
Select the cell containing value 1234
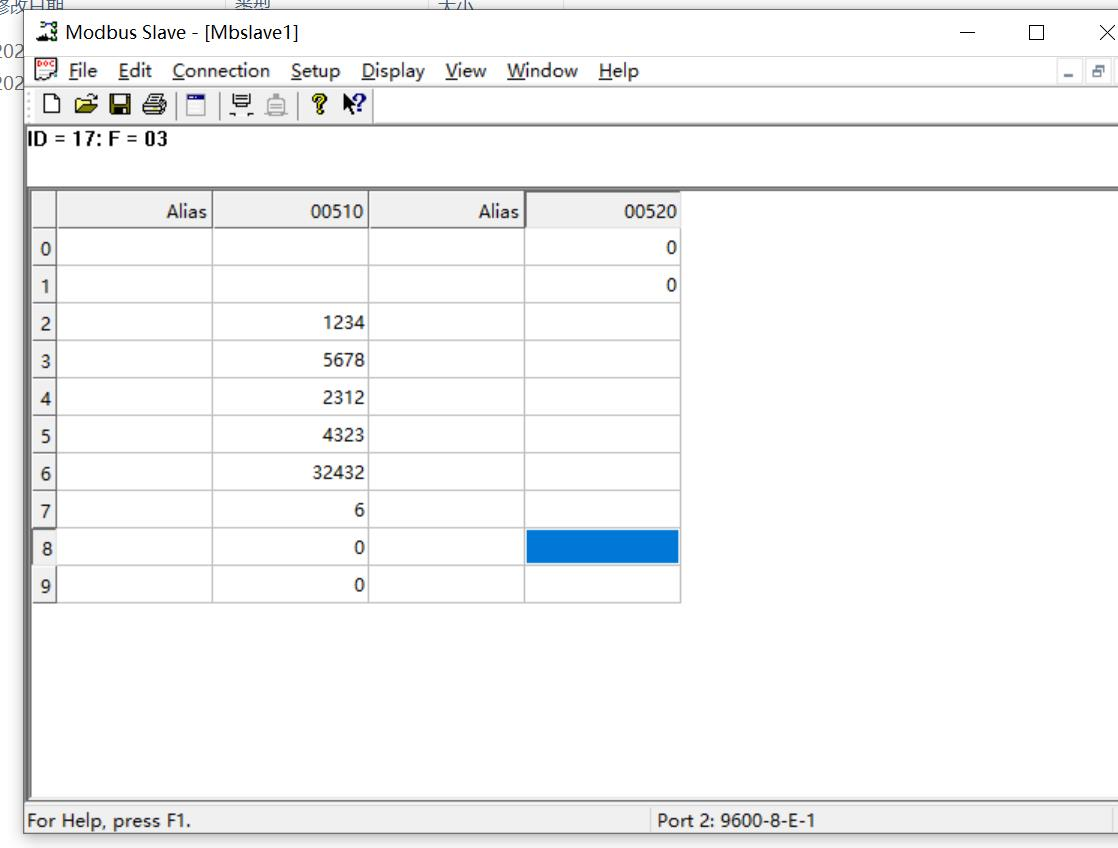tap(291, 322)
